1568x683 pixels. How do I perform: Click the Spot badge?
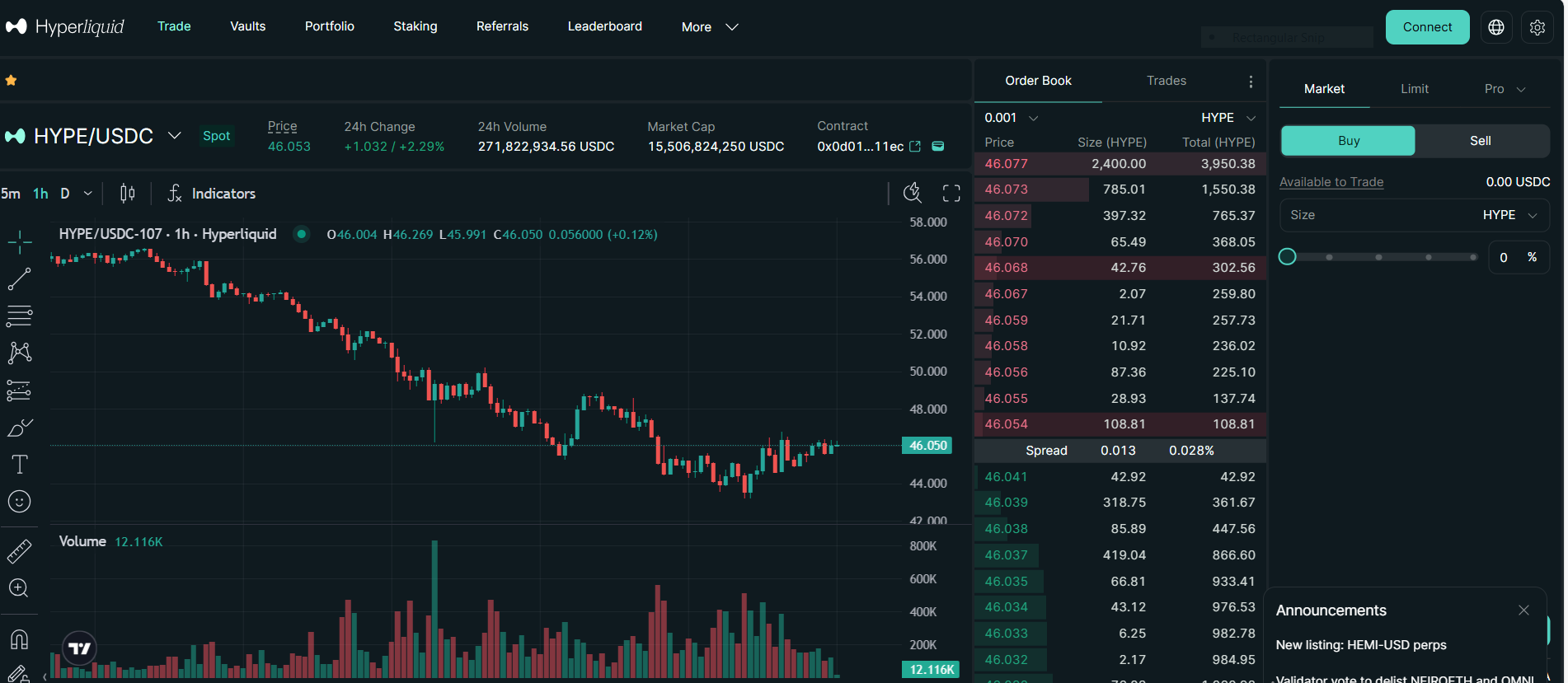tap(217, 136)
